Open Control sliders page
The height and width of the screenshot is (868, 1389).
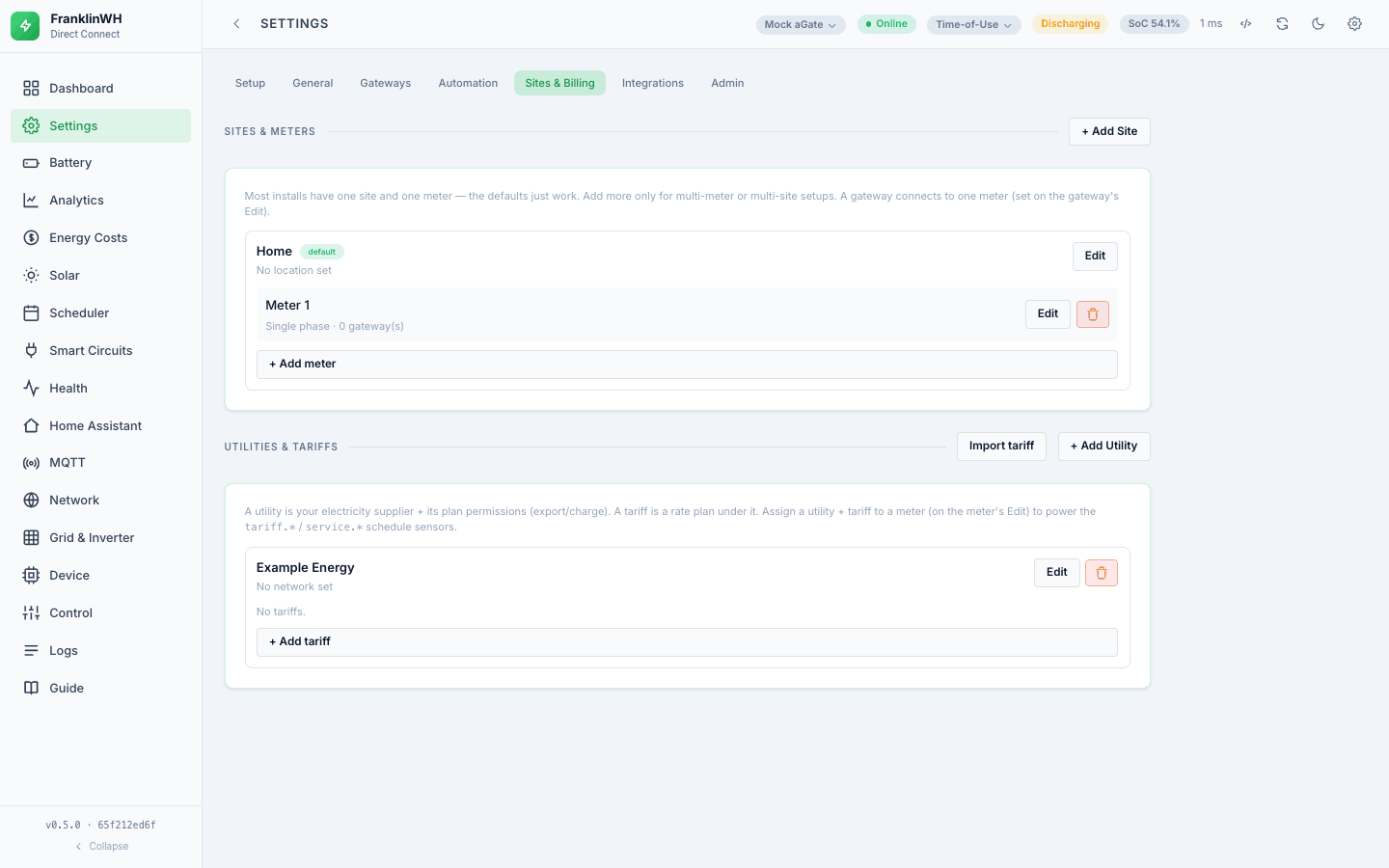[100, 613]
